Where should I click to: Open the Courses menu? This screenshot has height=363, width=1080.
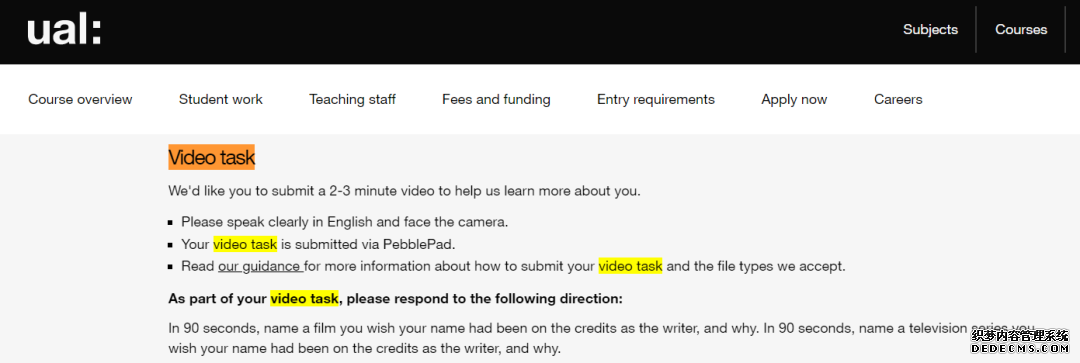tap(1021, 30)
